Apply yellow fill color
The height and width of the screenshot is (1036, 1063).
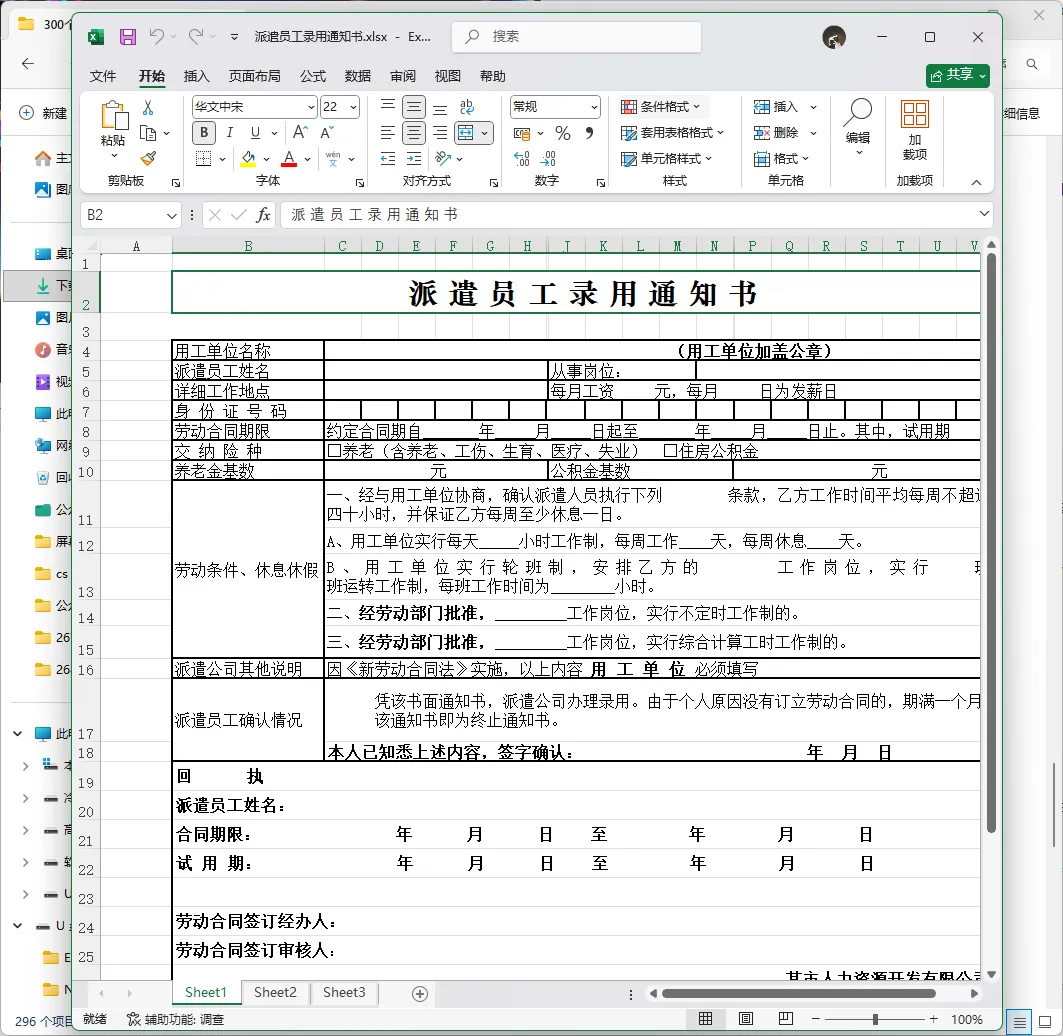click(x=249, y=159)
